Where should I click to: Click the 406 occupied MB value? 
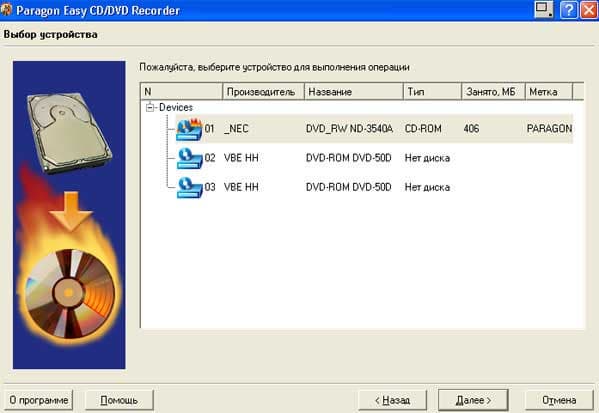pyautogui.click(x=471, y=129)
